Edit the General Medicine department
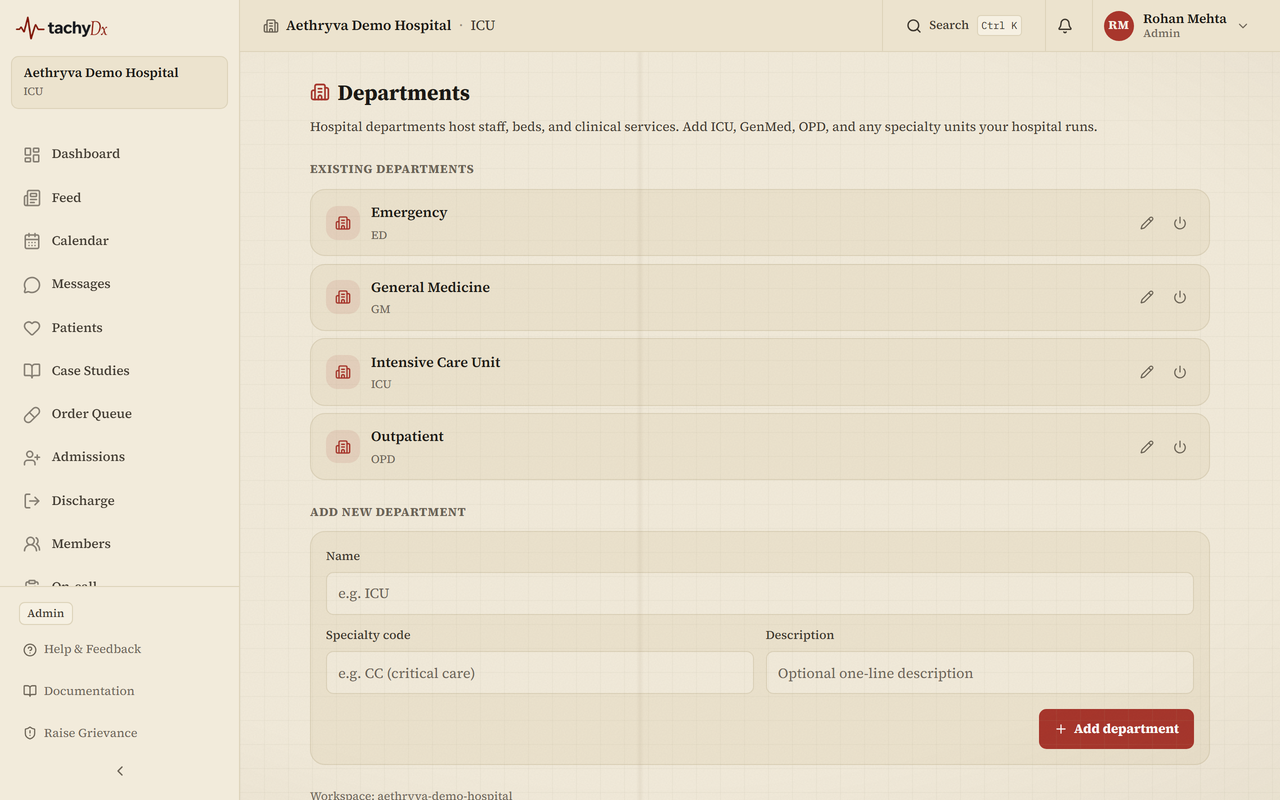1280x800 pixels. tap(1147, 297)
